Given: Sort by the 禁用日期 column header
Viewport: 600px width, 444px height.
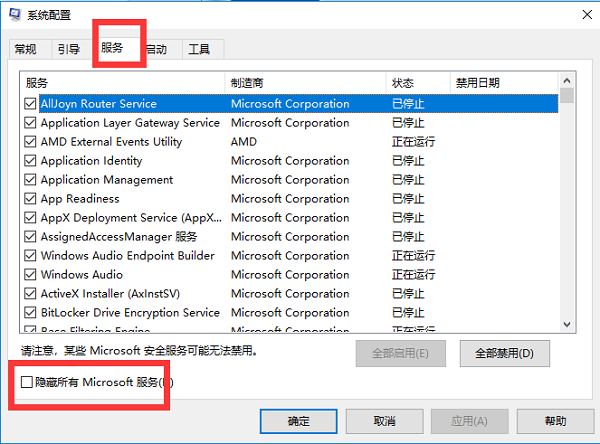Looking at the screenshot, I should point(504,83).
